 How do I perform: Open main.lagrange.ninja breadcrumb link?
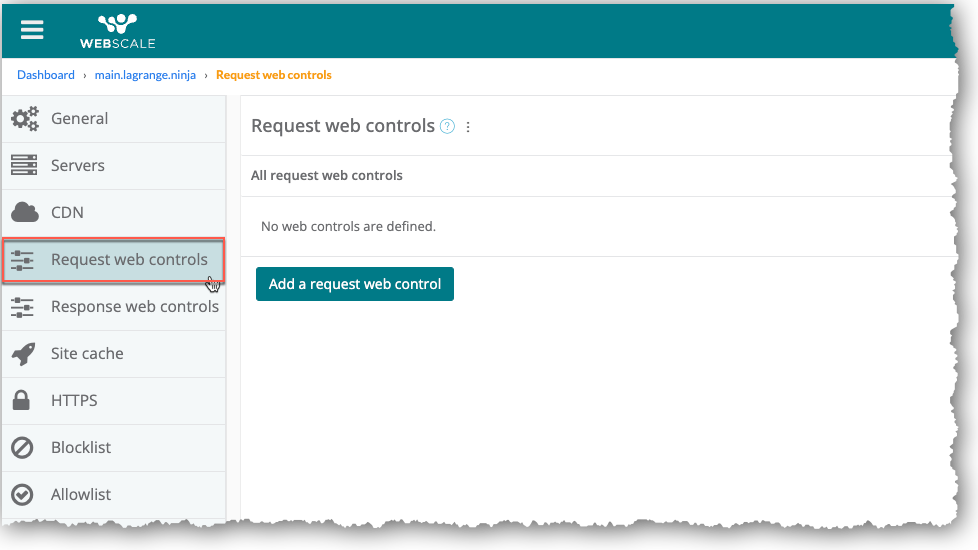[145, 75]
